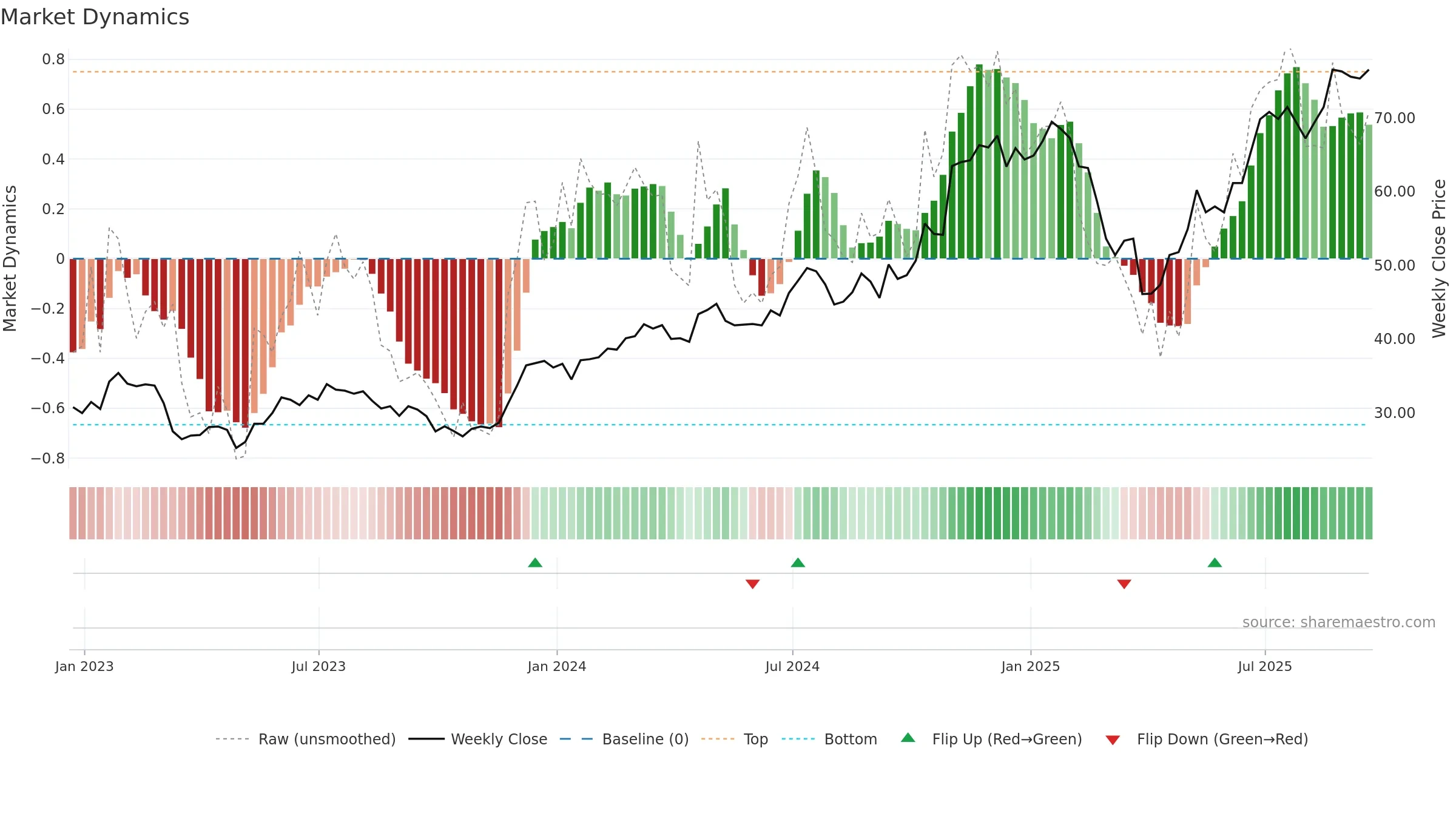Click the 0.8 left axis tick label
This screenshot has height=819, width=1456.
click(x=53, y=59)
